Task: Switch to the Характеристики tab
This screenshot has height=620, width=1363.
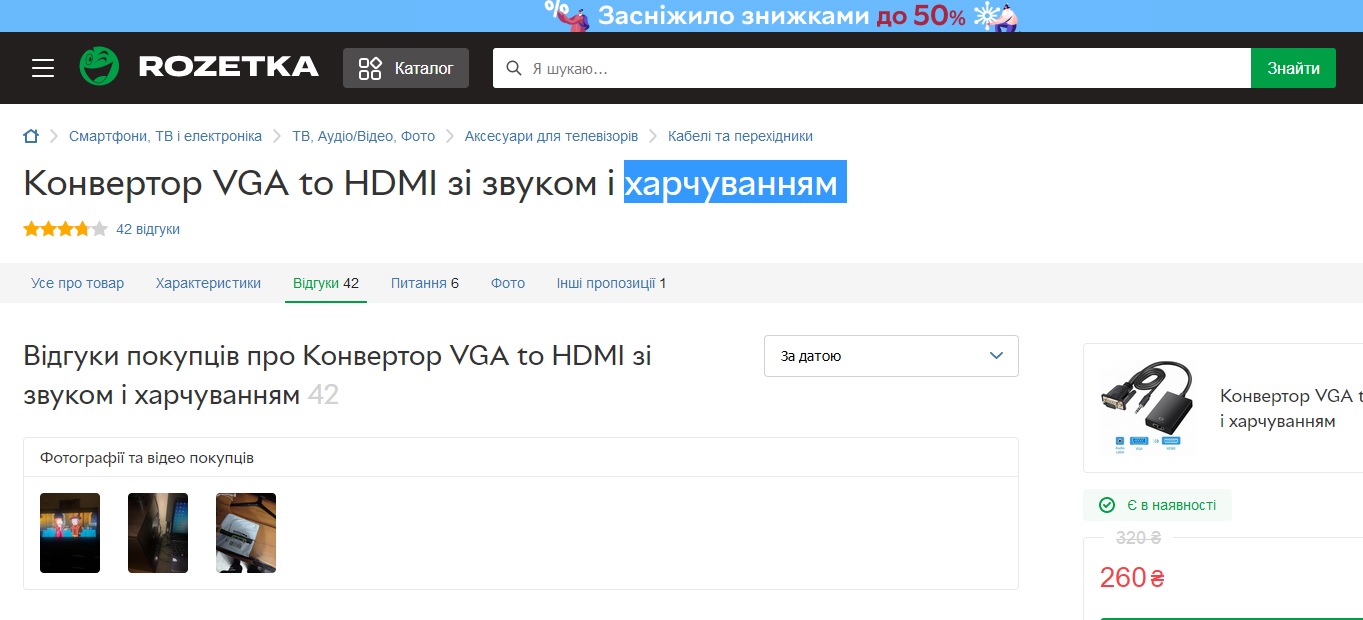Action: [x=208, y=283]
